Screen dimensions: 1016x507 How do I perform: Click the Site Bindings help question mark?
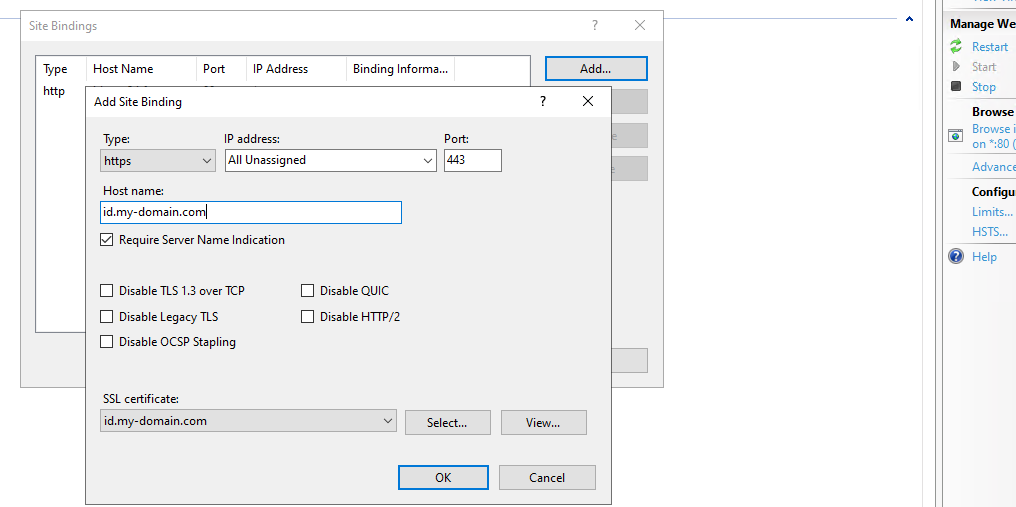(x=595, y=26)
